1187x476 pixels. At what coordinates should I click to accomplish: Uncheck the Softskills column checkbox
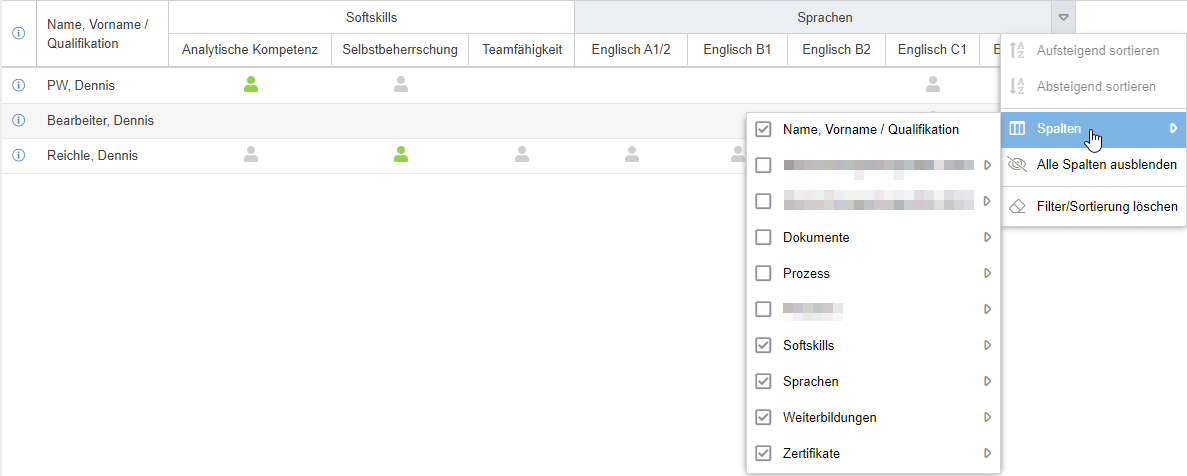click(x=764, y=346)
